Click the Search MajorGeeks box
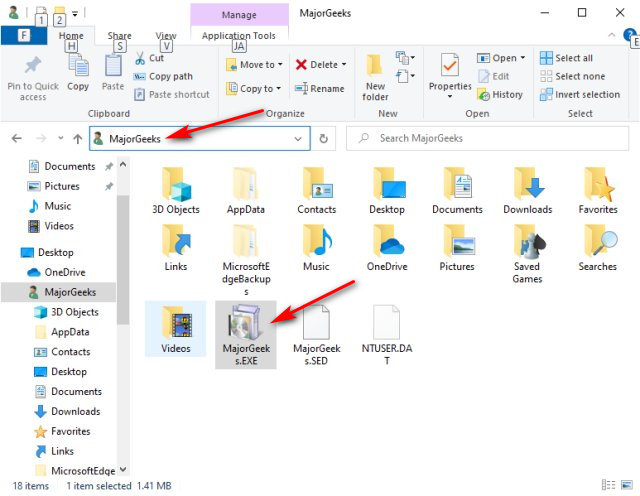This screenshot has height=496, width=640. tap(487, 138)
